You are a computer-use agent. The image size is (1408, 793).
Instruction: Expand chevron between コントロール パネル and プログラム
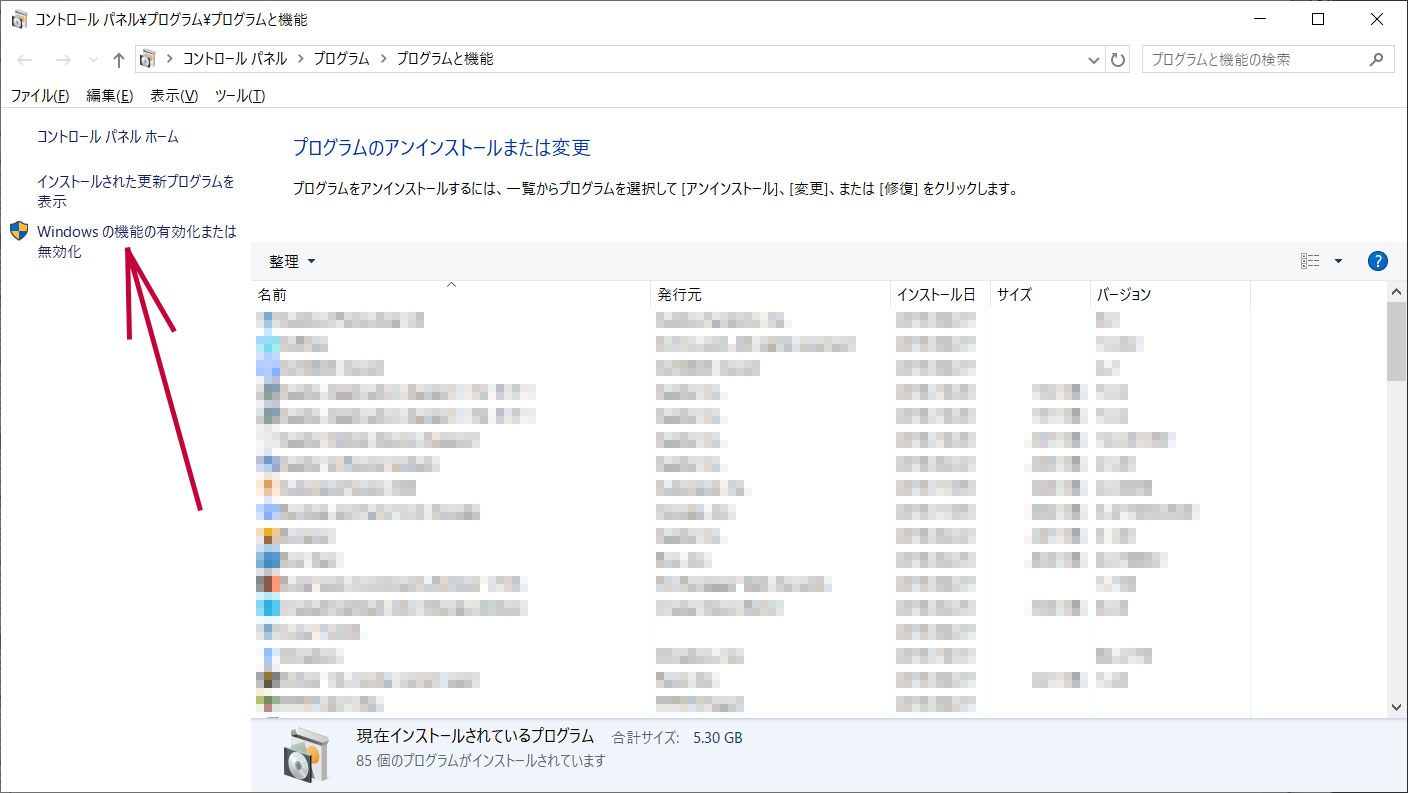[299, 59]
